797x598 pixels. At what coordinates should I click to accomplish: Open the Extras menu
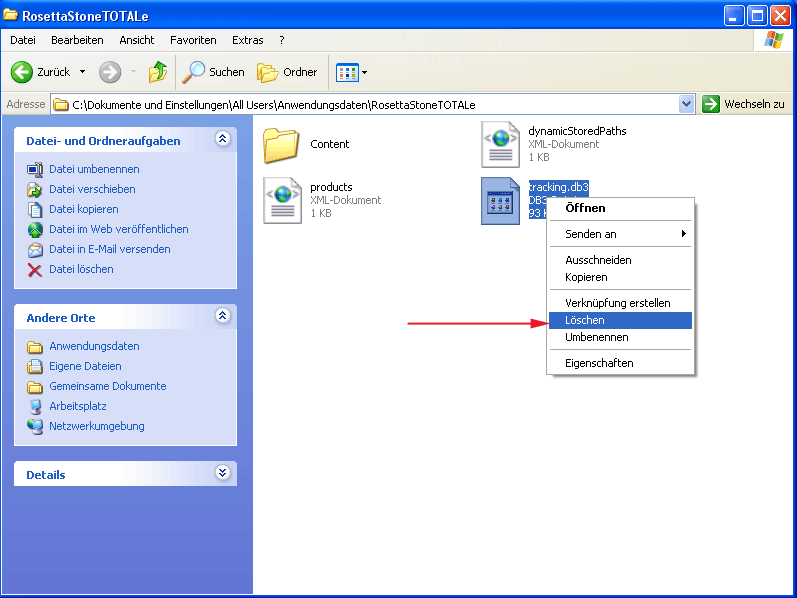(247, 40)
